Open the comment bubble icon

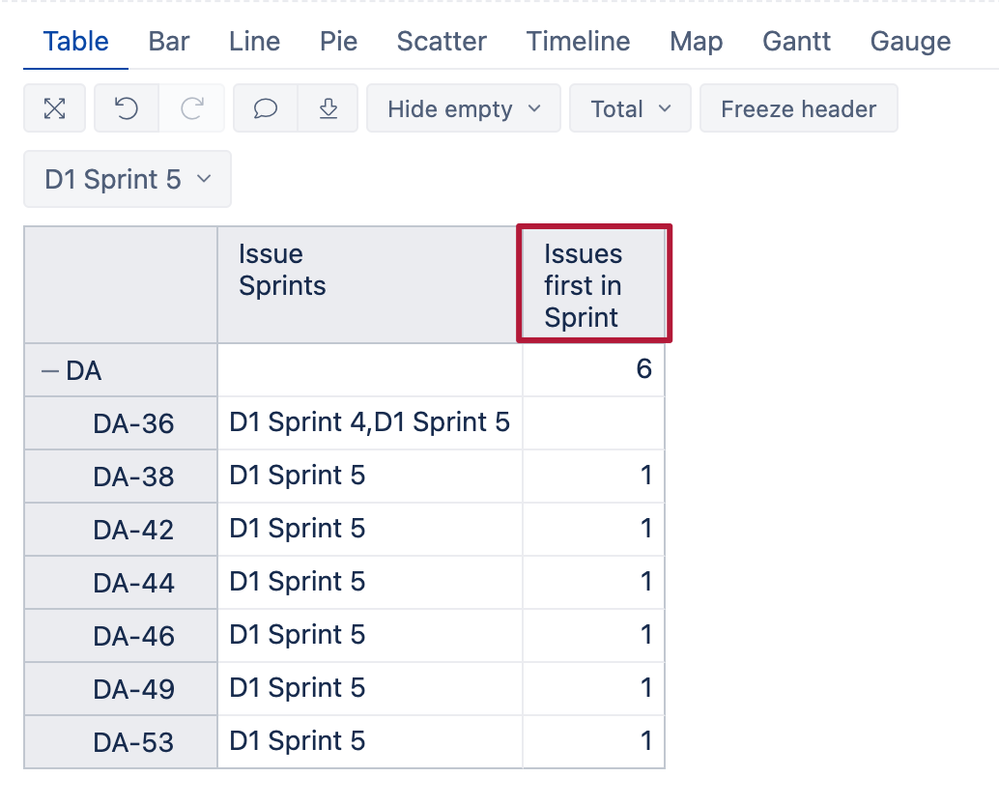(265, 109)
